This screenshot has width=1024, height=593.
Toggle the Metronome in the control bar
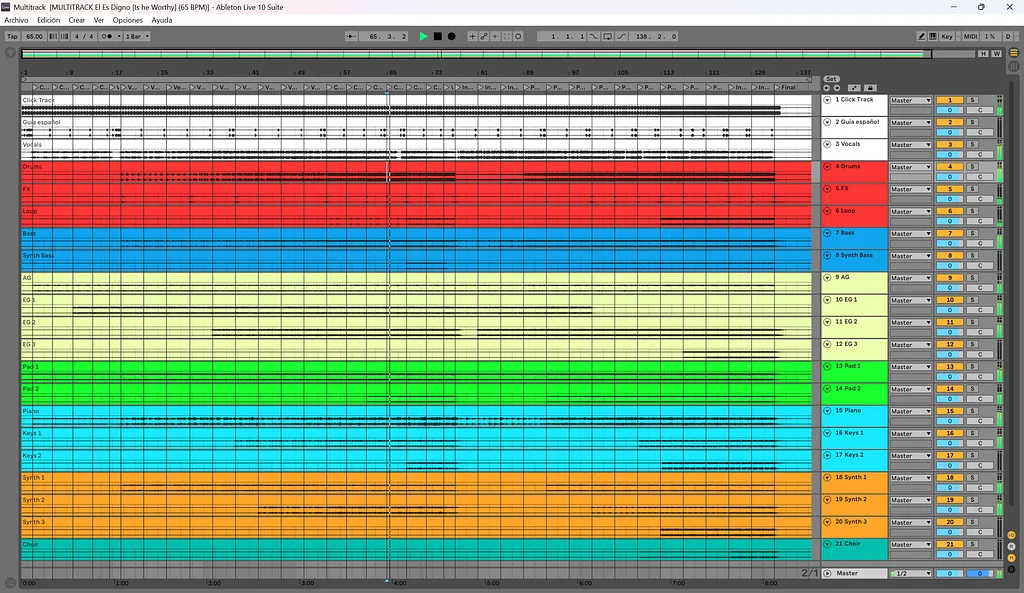pos(106,37)
